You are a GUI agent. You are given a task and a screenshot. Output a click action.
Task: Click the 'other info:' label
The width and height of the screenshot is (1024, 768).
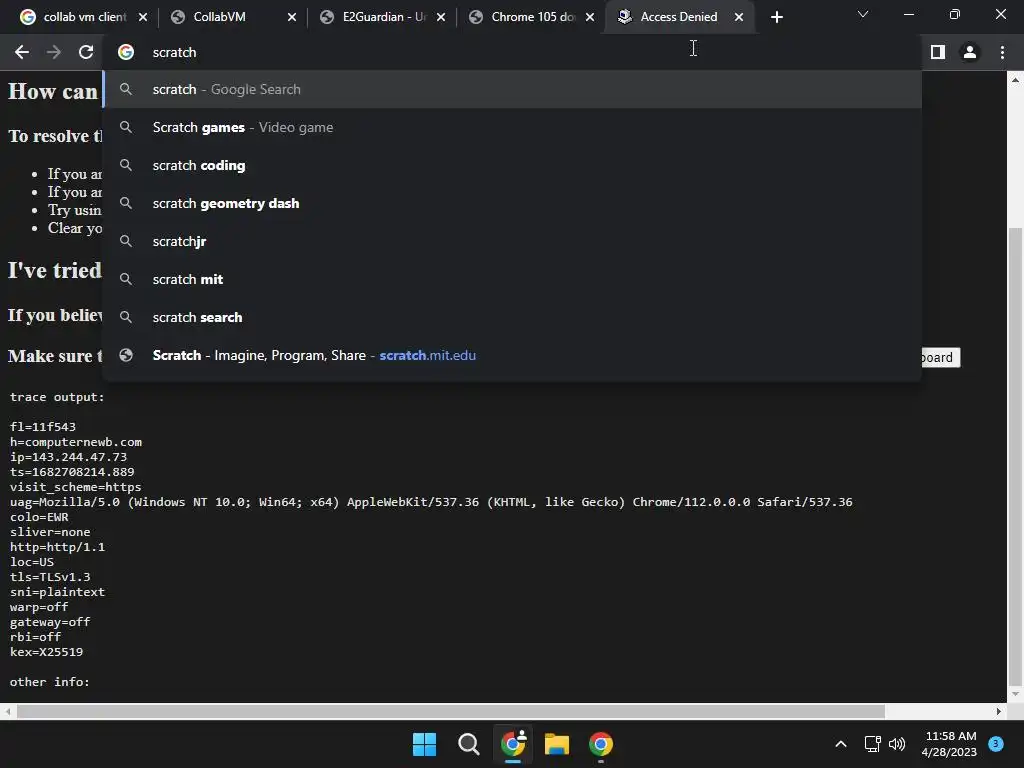coord(50,682)
